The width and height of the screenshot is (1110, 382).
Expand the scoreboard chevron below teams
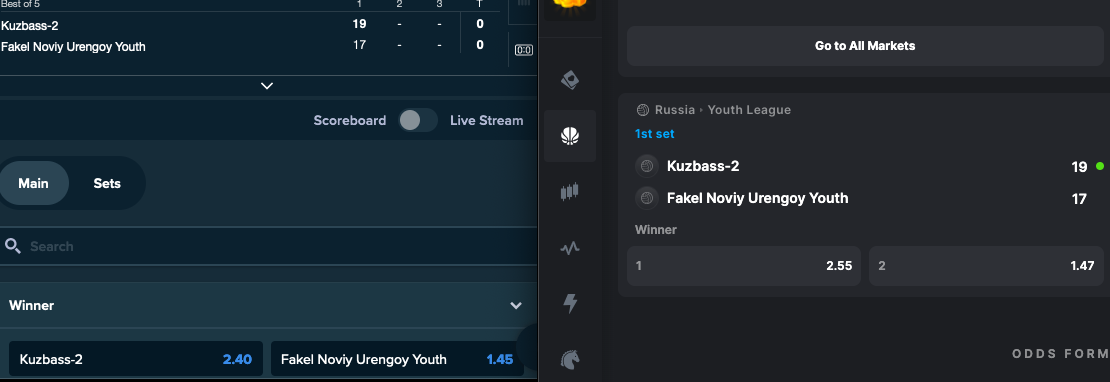click(x=267, y=86)
